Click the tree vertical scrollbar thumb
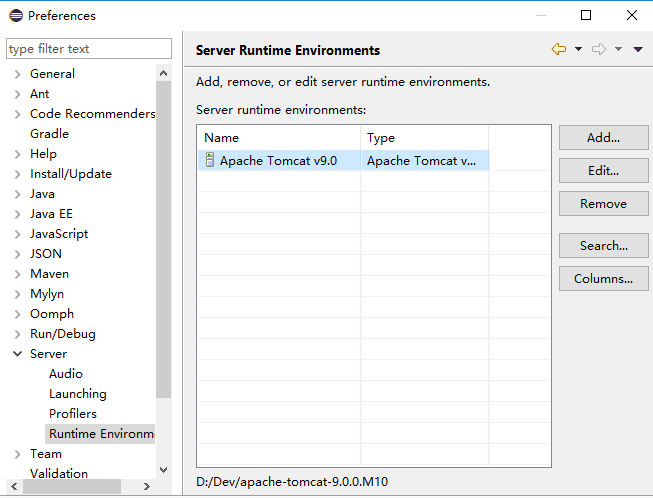Screen dimensions: 653x498 [x=164, y=239]
